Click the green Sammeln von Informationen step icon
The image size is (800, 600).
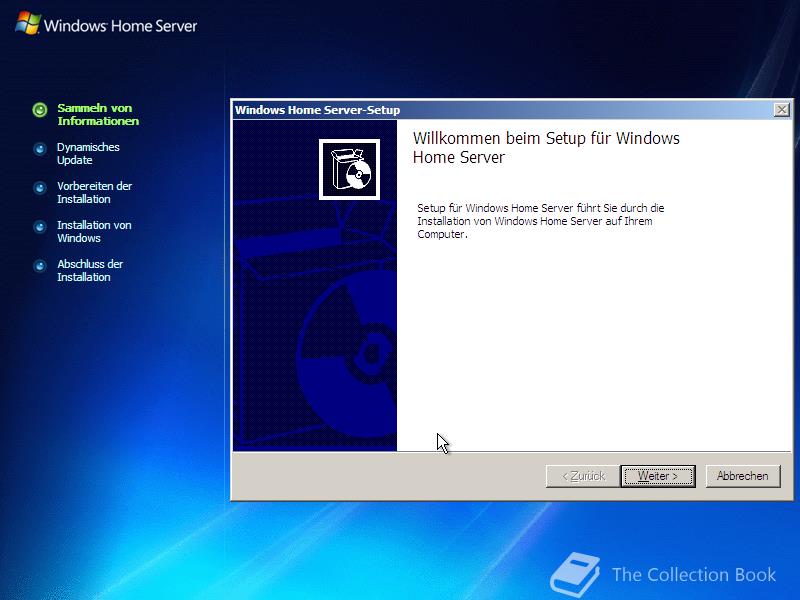pos(40,110)
